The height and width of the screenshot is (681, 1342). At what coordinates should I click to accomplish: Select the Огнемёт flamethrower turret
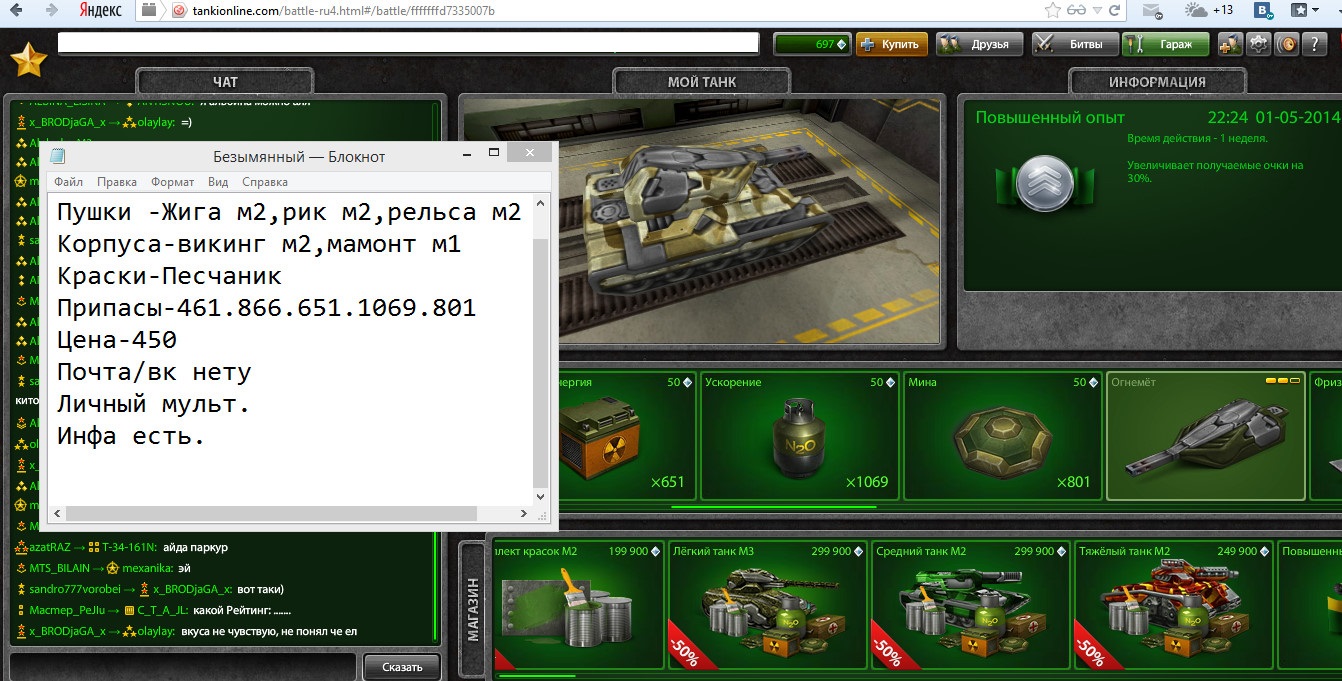[1206, 436]
